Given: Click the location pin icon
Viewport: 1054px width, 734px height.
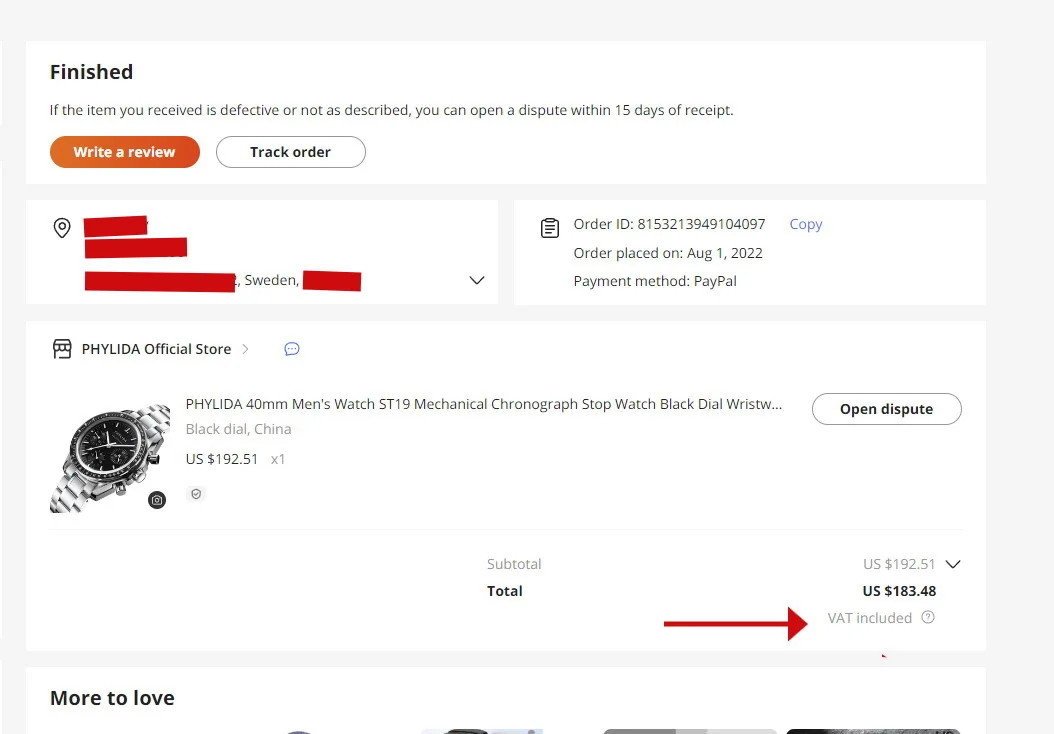Looking at the screenshot, I should (x=62, y=228).
